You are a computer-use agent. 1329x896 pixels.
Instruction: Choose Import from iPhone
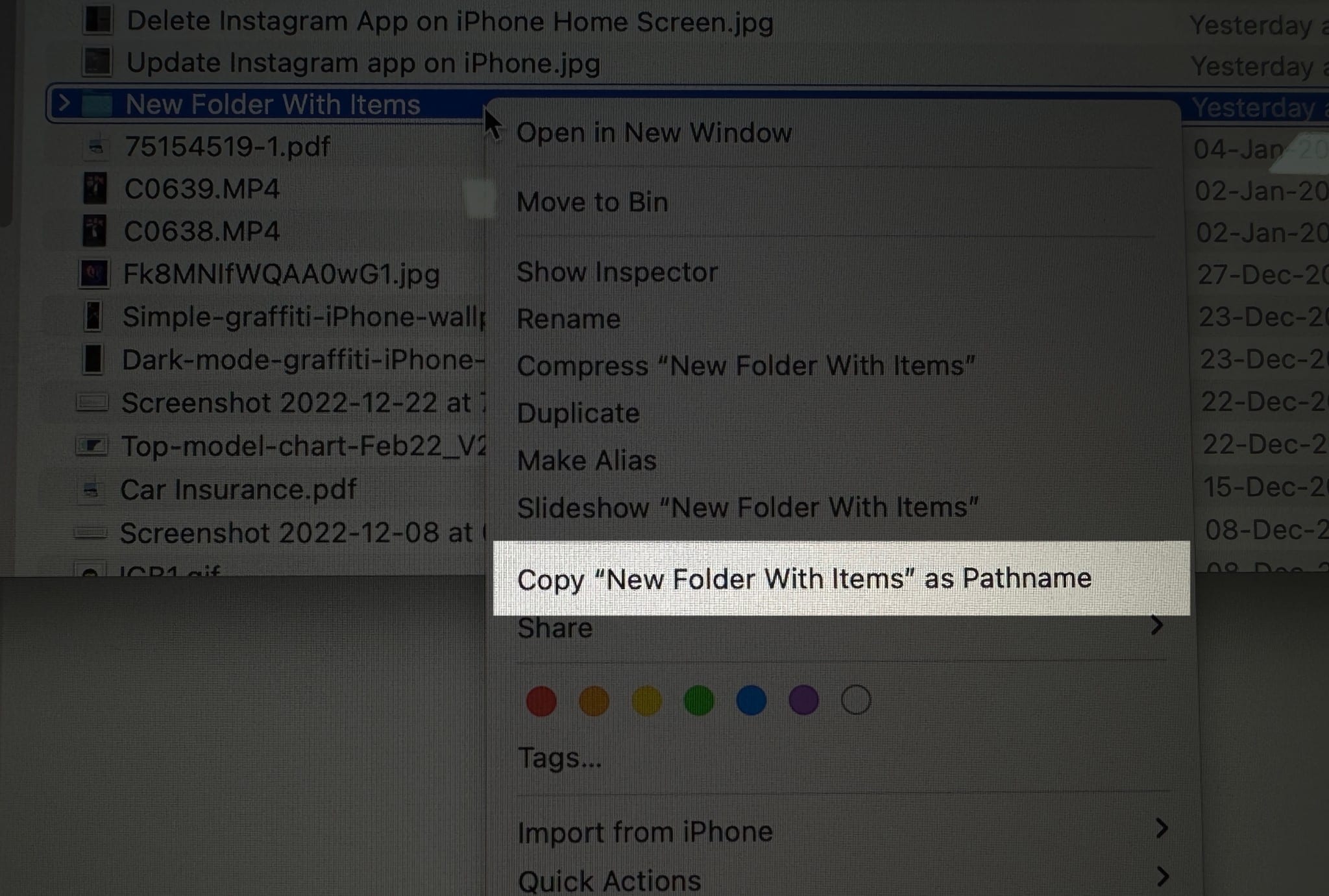pyautogui.click(x=645, y=832)
